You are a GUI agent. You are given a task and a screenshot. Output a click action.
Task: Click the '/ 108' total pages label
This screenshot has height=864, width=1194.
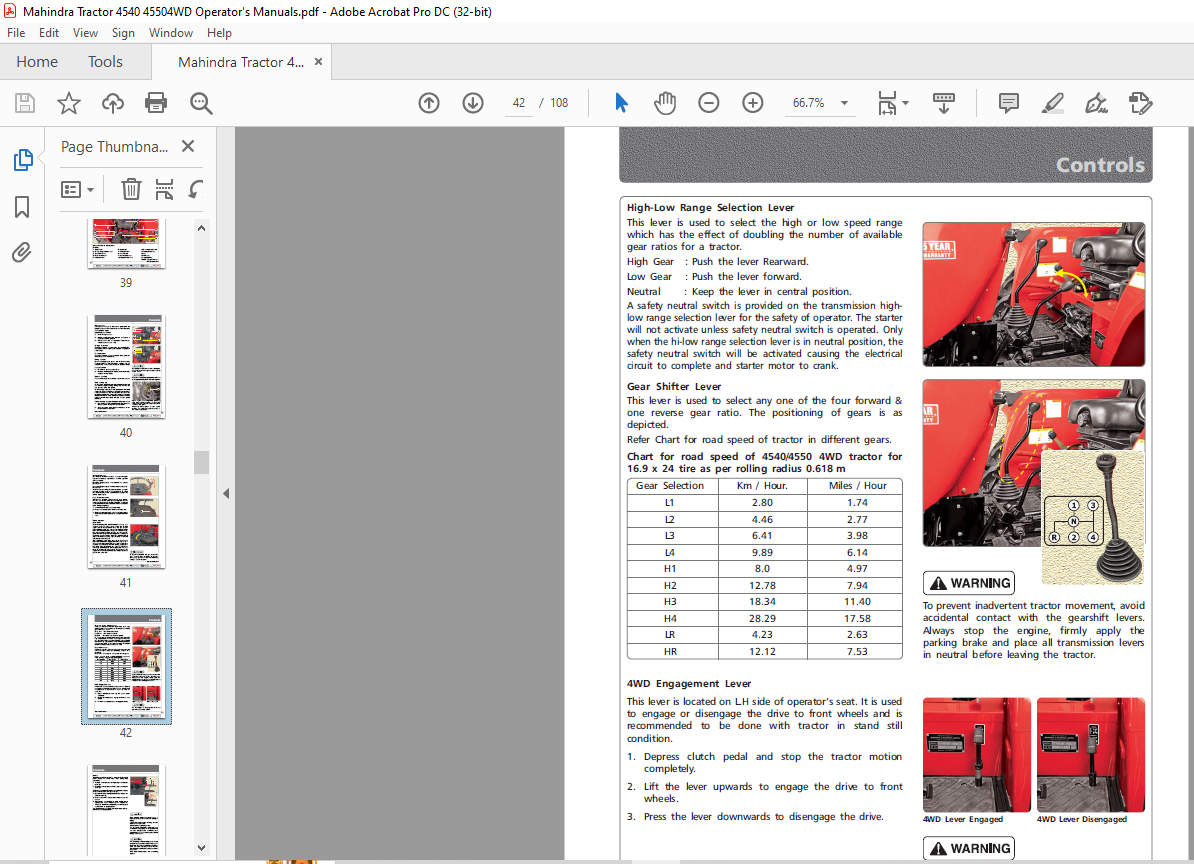pyautogui.click(x=554, y=103)
